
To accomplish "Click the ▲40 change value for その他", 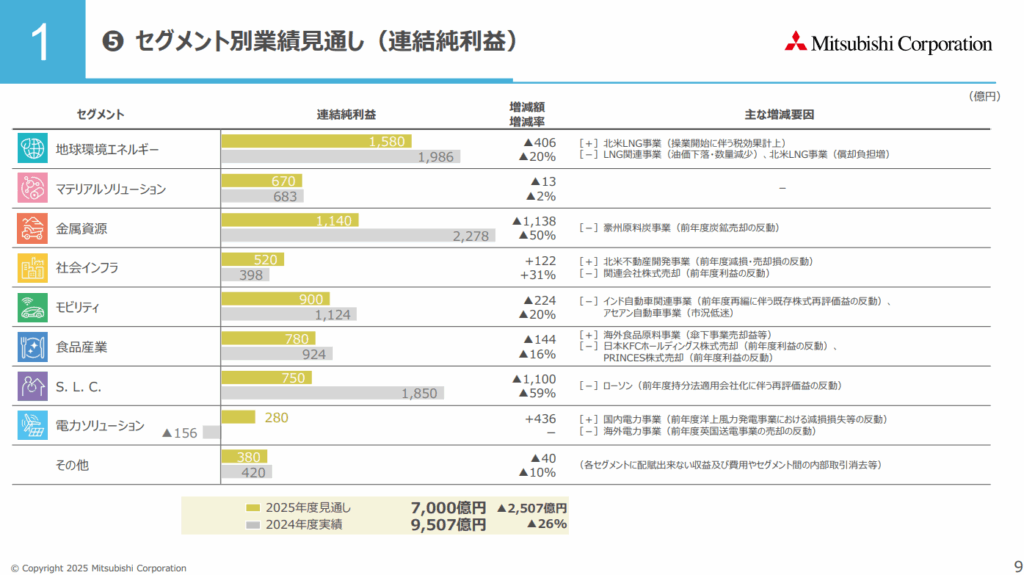I will [x=543, y=458].
